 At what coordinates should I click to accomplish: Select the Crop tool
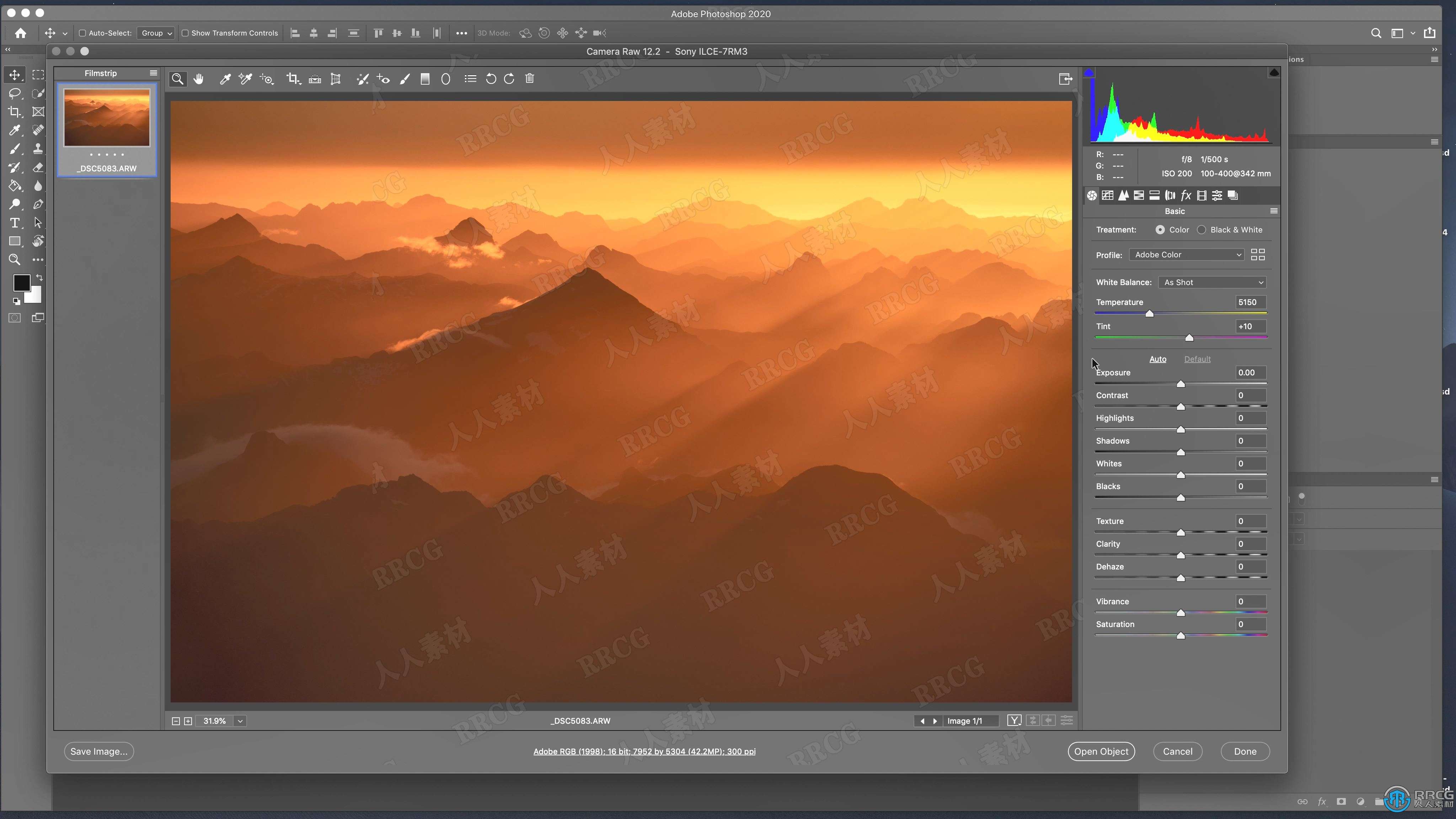click(293, 79)
